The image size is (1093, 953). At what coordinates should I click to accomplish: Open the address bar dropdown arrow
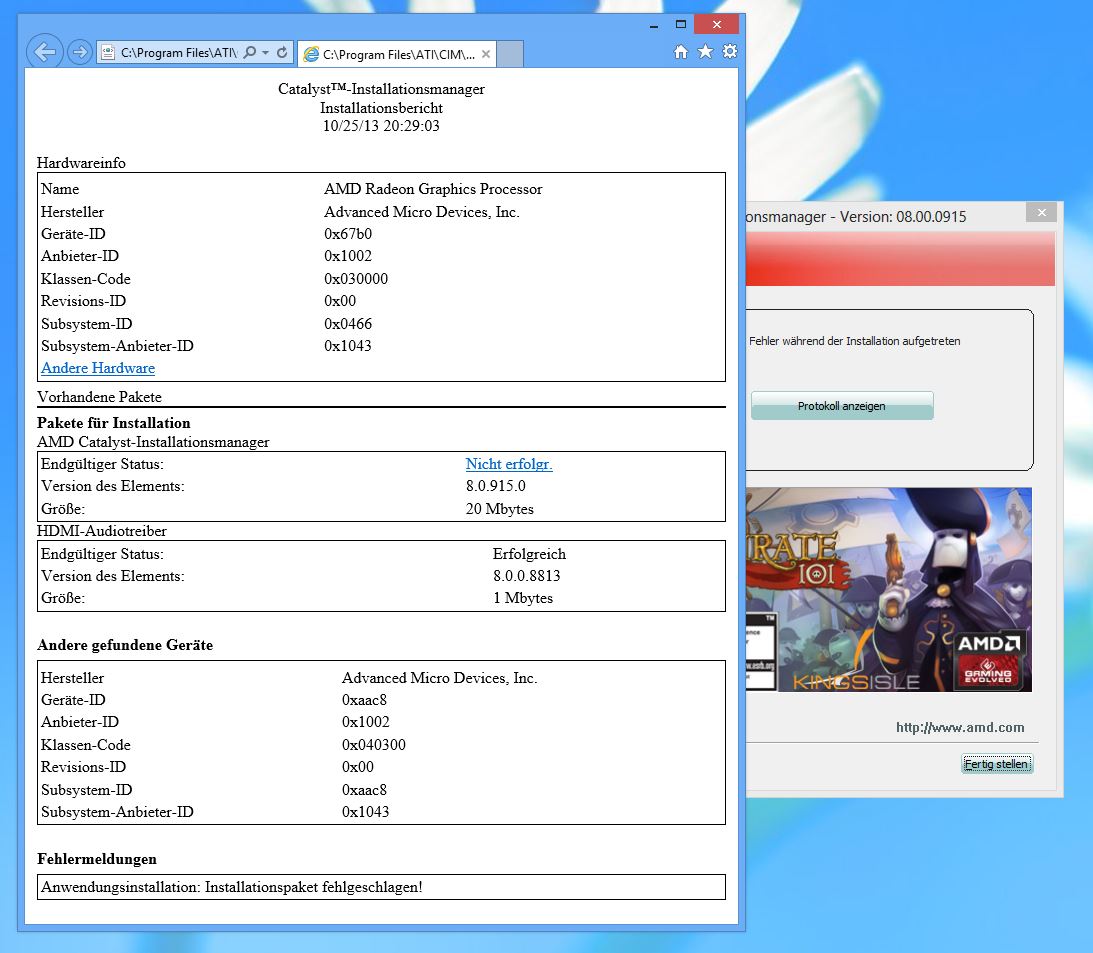[266, 52]
